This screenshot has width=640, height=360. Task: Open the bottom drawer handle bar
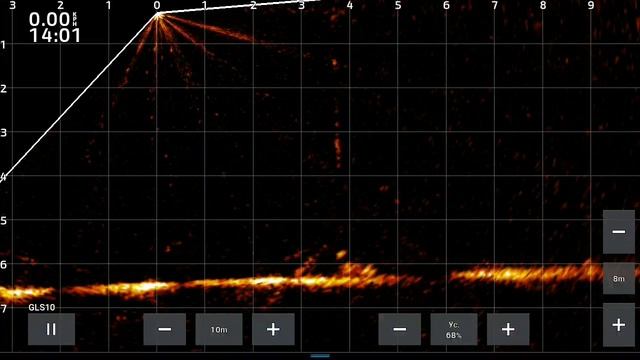pyautogui.click(x=320, y=356)
